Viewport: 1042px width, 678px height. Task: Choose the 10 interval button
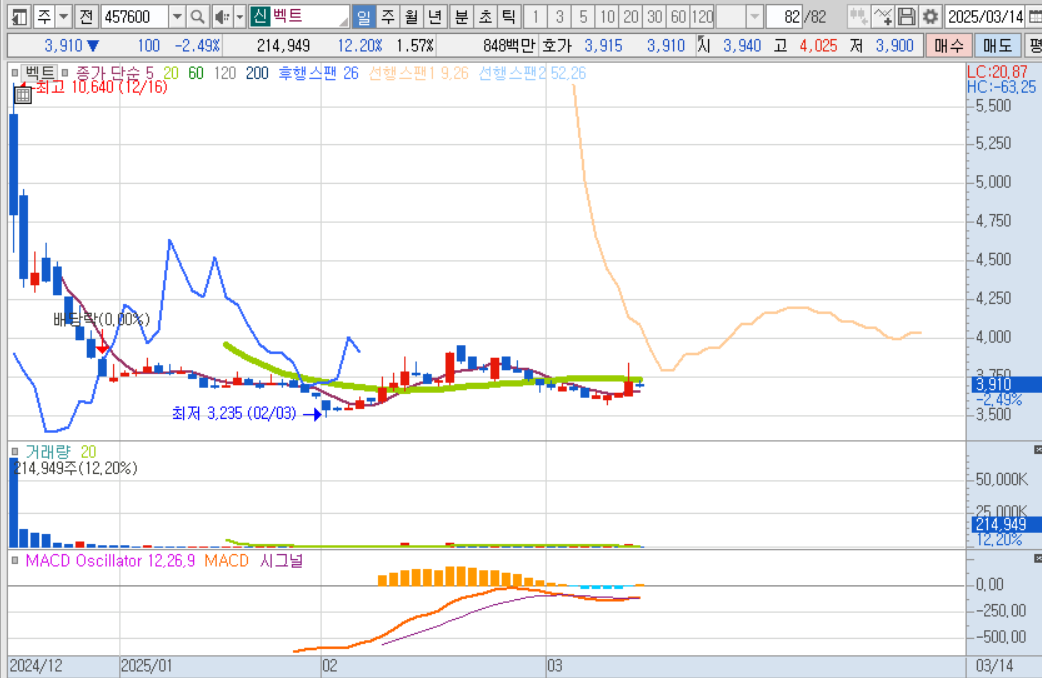point(607,16)
